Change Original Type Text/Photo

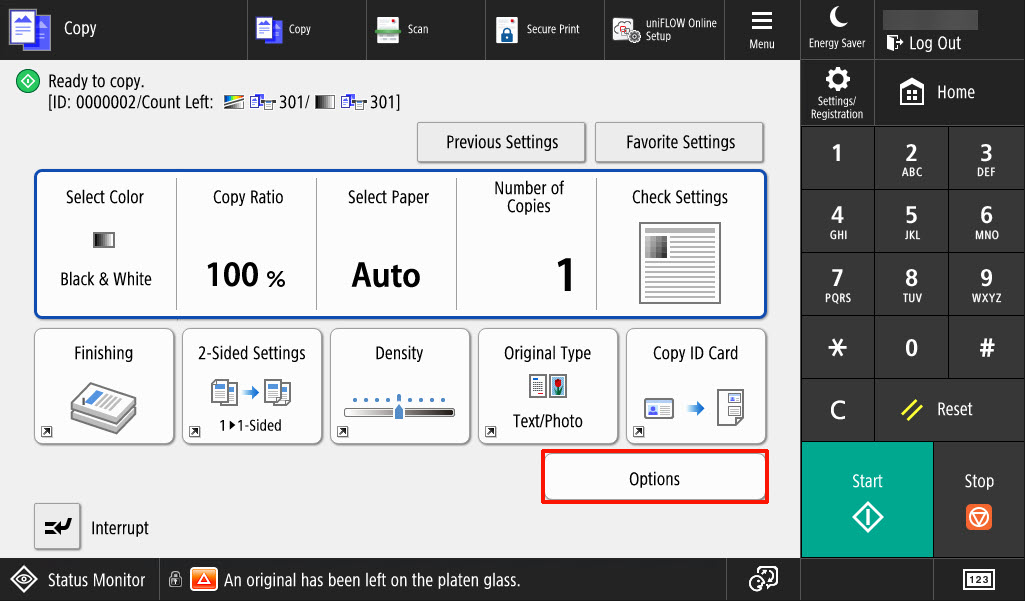(x=548, y=386)
